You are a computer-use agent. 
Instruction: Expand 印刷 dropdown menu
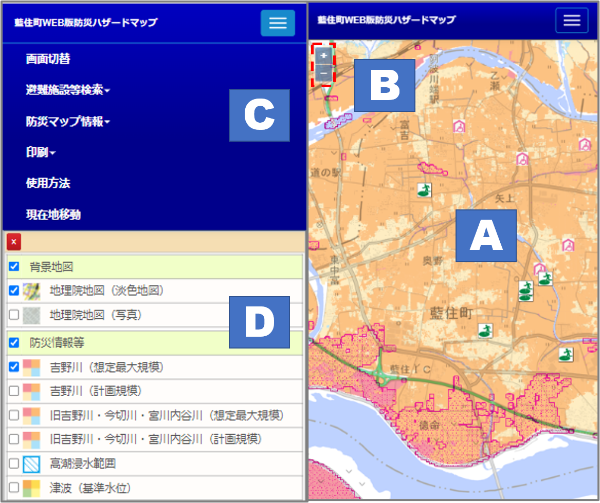point(41,153)
